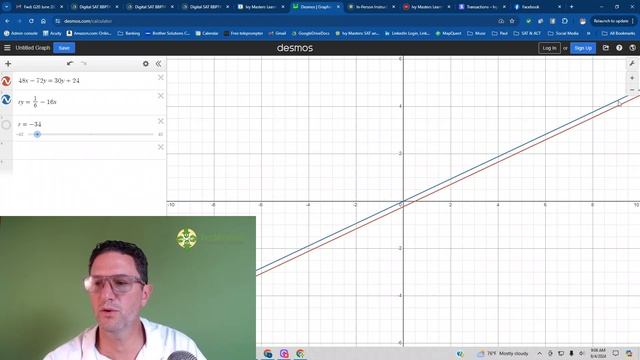Screen dimensions: 640x360
Task: Open the Desmos hamburger menu
Action: pyautogui.click(x=7, y=48)
